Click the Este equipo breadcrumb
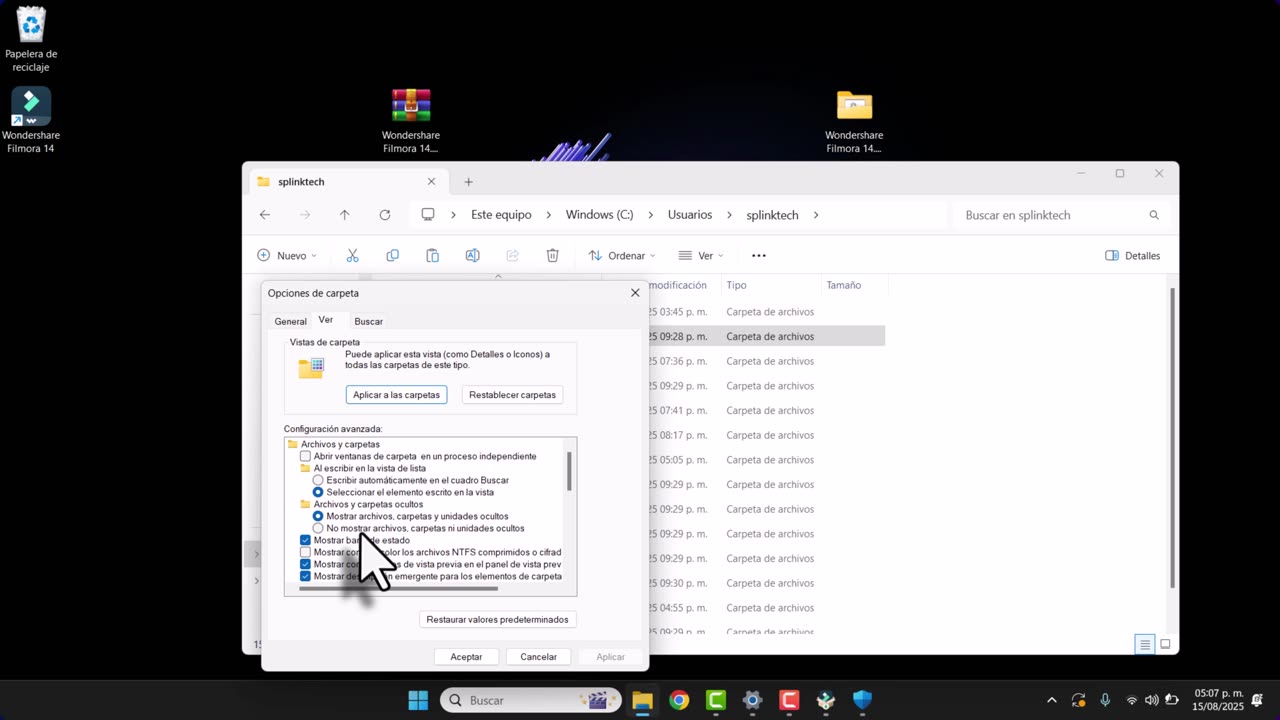Viewport: 1280px width, 720px height. 501,215
